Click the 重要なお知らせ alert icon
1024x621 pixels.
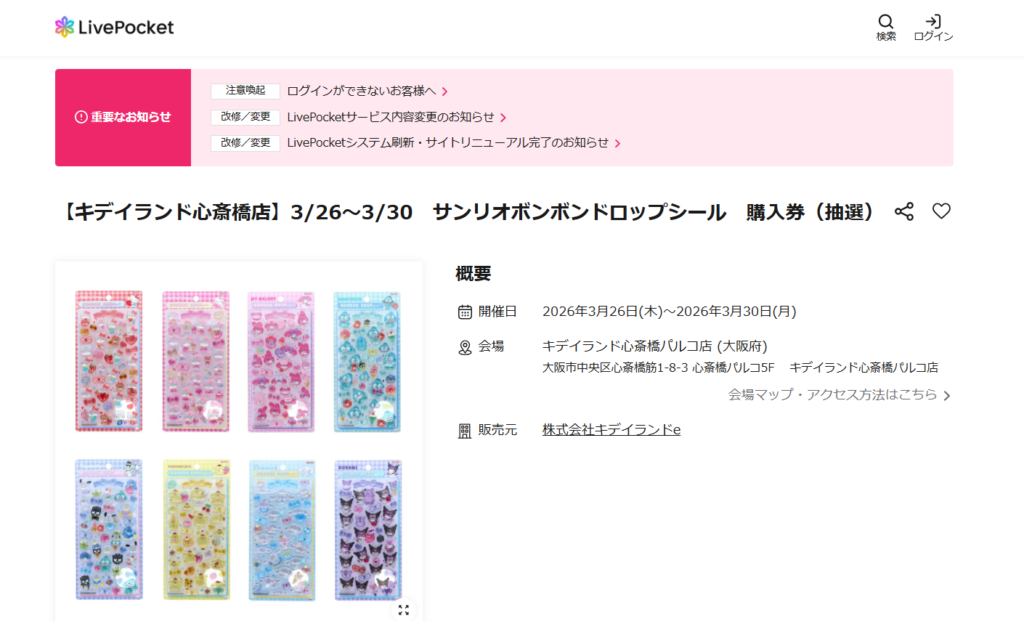(x=81, y=118)
